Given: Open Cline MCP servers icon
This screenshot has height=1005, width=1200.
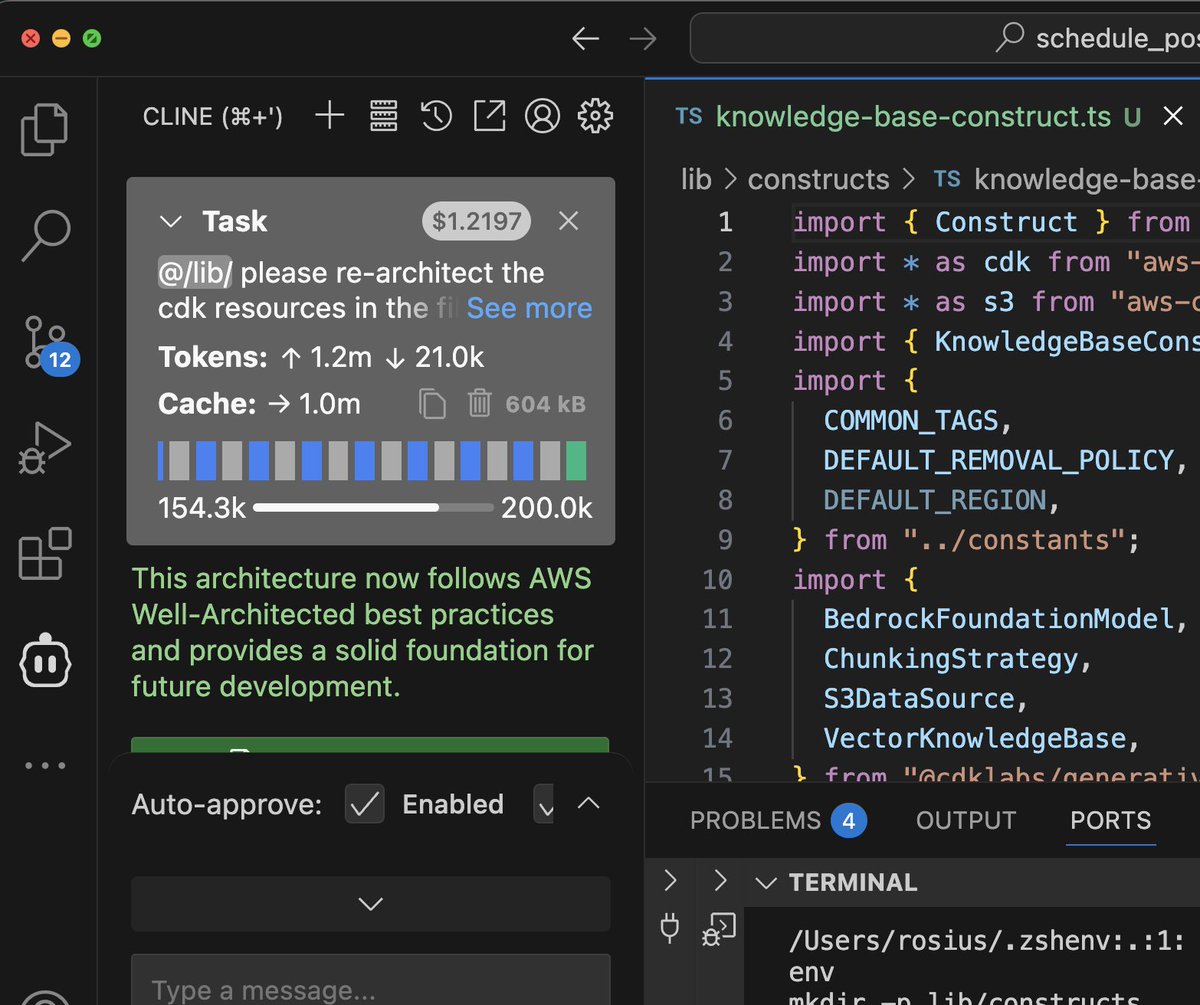Looking at the screenshot, I should coord(383,116).
